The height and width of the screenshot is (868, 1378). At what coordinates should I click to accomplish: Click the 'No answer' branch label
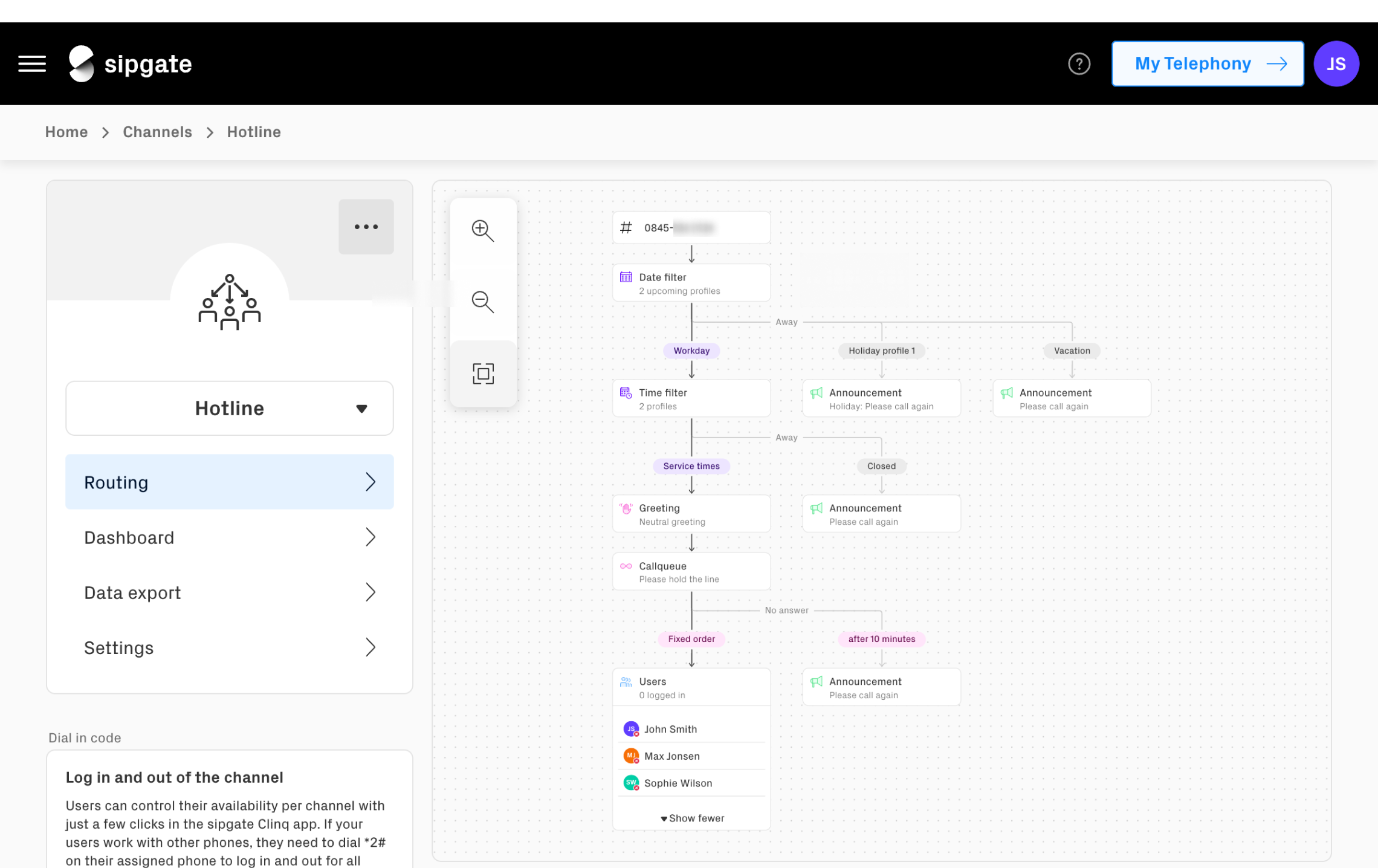click(786, 611)
